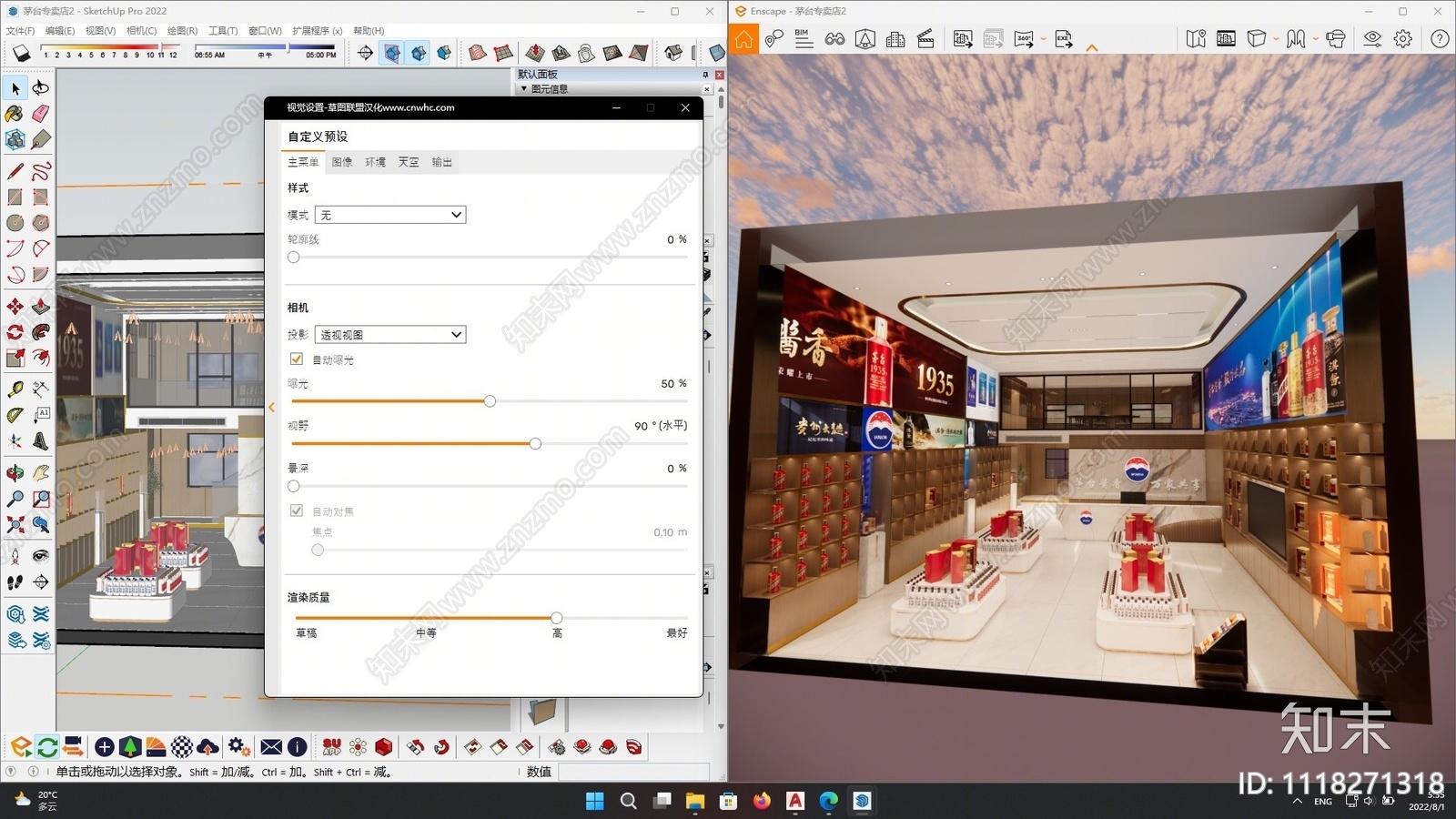
Task: Open the Enscape help question mark
Action: (x=1440, y=39)
